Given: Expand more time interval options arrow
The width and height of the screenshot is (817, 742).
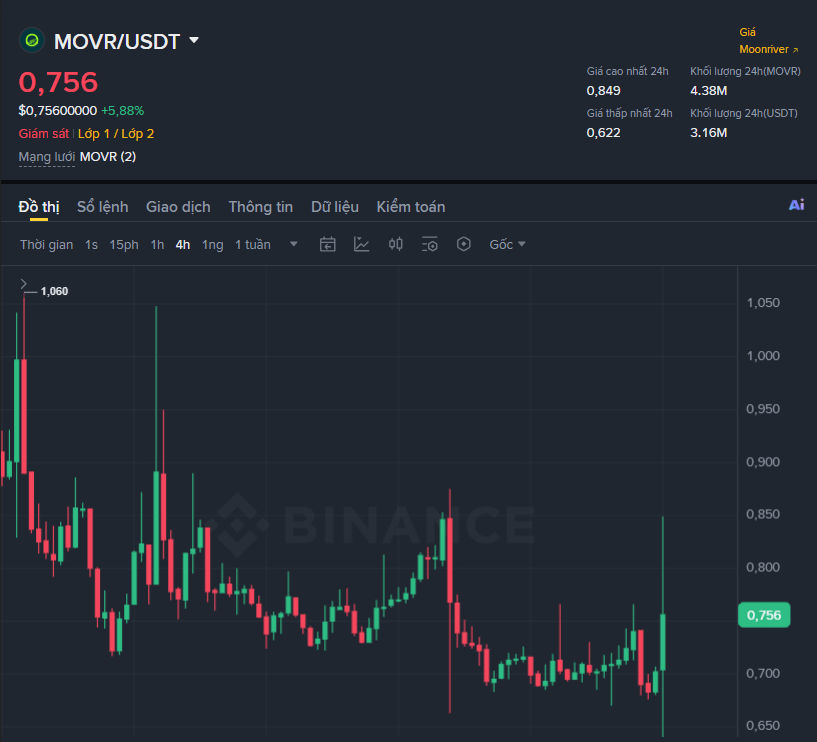Looking at the screenshot, I should [x=293, y=244].
